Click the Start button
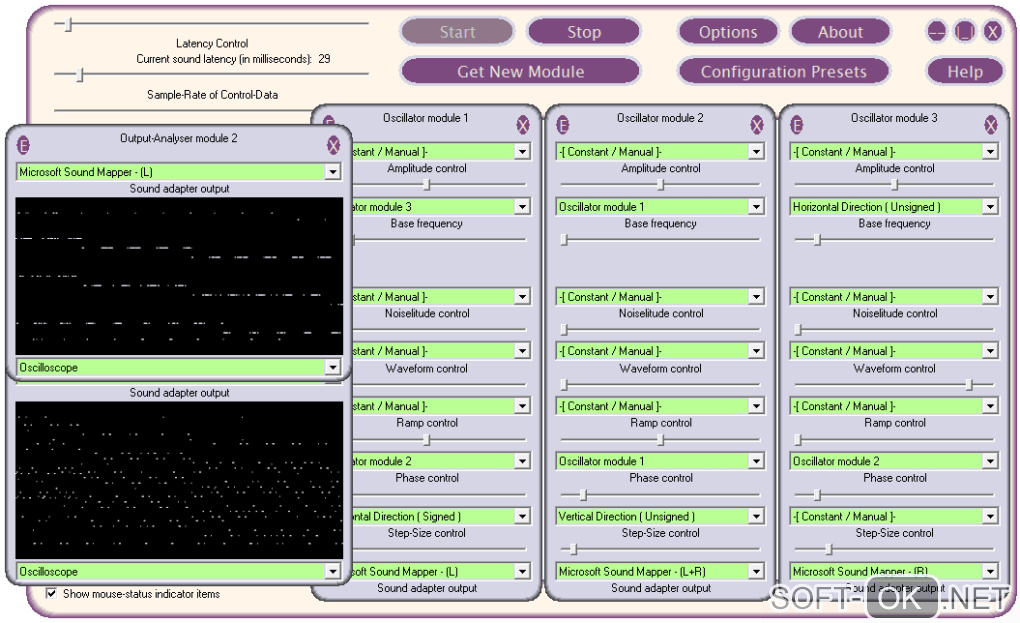Viewport: 1020px width, 623px height. pos(457,32)
